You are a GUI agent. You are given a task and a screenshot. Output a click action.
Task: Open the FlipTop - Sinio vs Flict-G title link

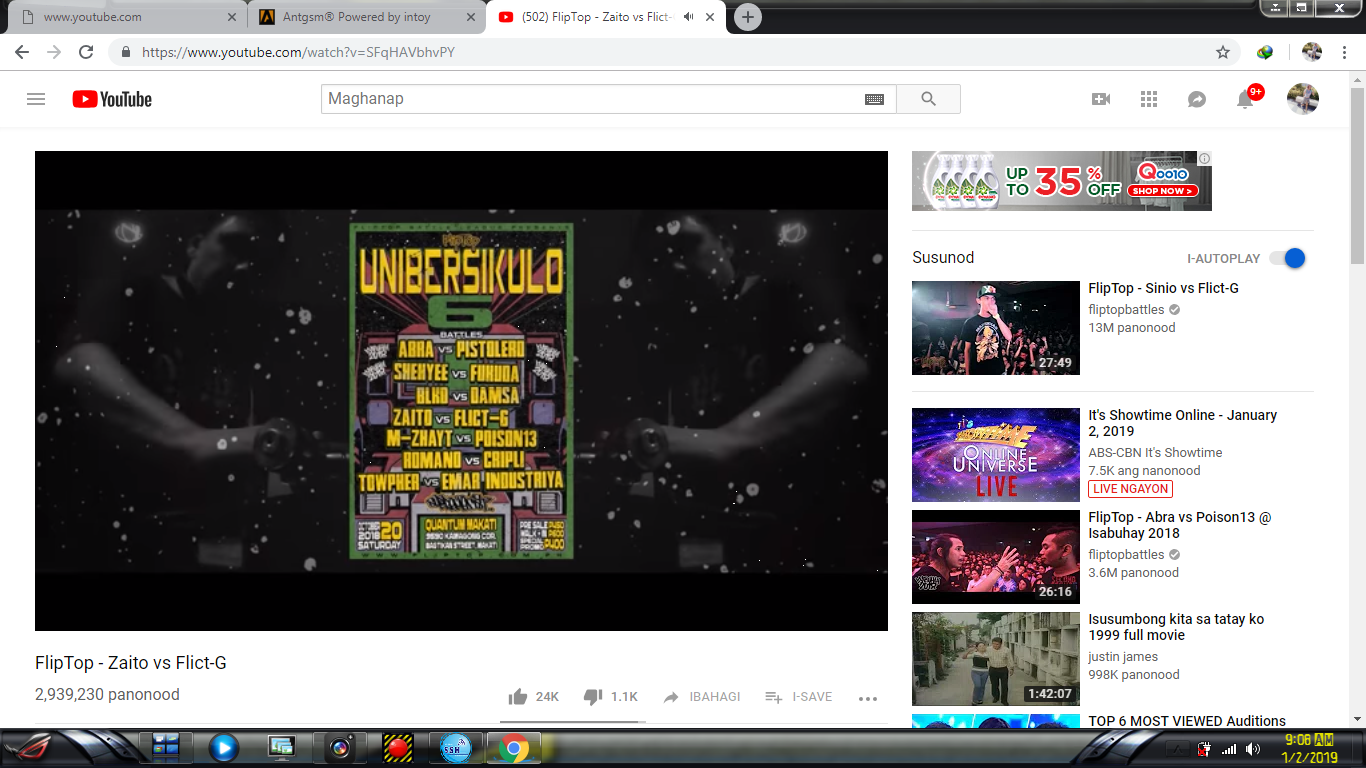click(x=1164, y=288)
